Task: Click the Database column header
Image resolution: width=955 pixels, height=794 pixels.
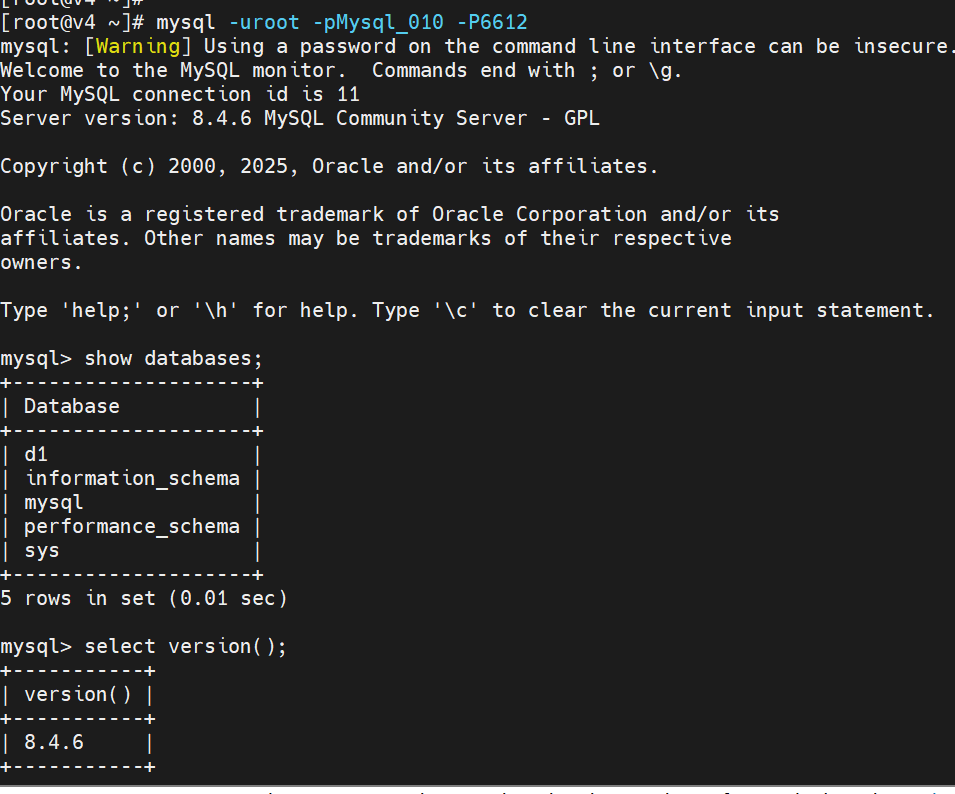Action: (71, 406)
